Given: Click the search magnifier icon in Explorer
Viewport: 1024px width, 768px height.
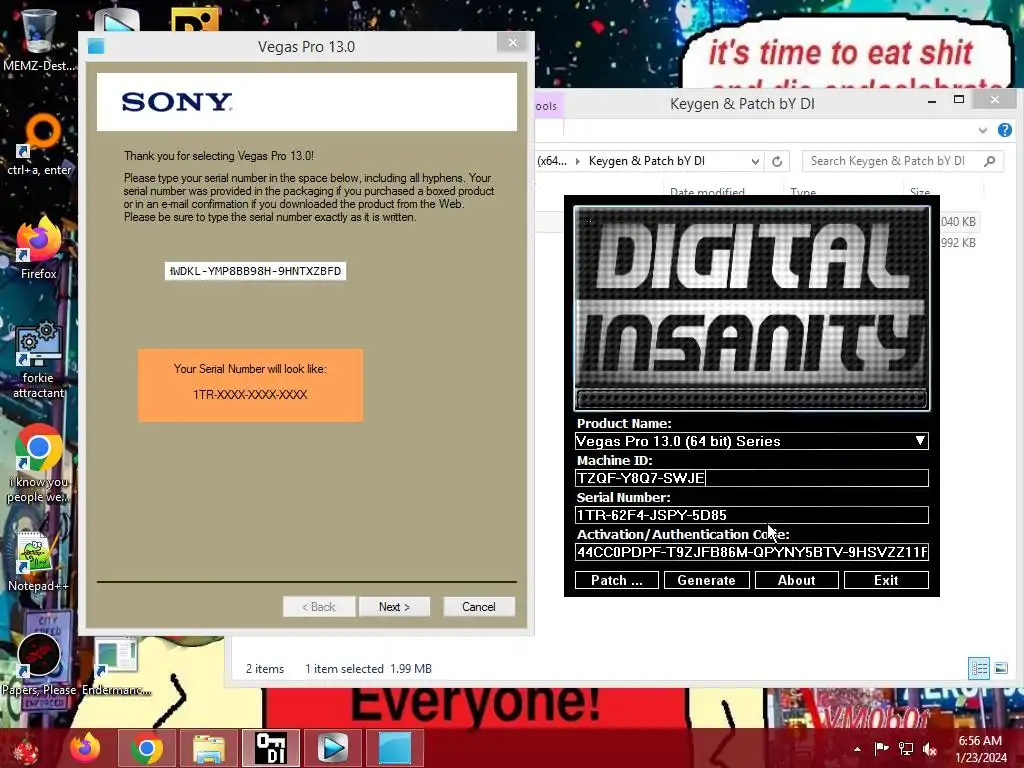Looking at the screenshot, I should 990,161.
